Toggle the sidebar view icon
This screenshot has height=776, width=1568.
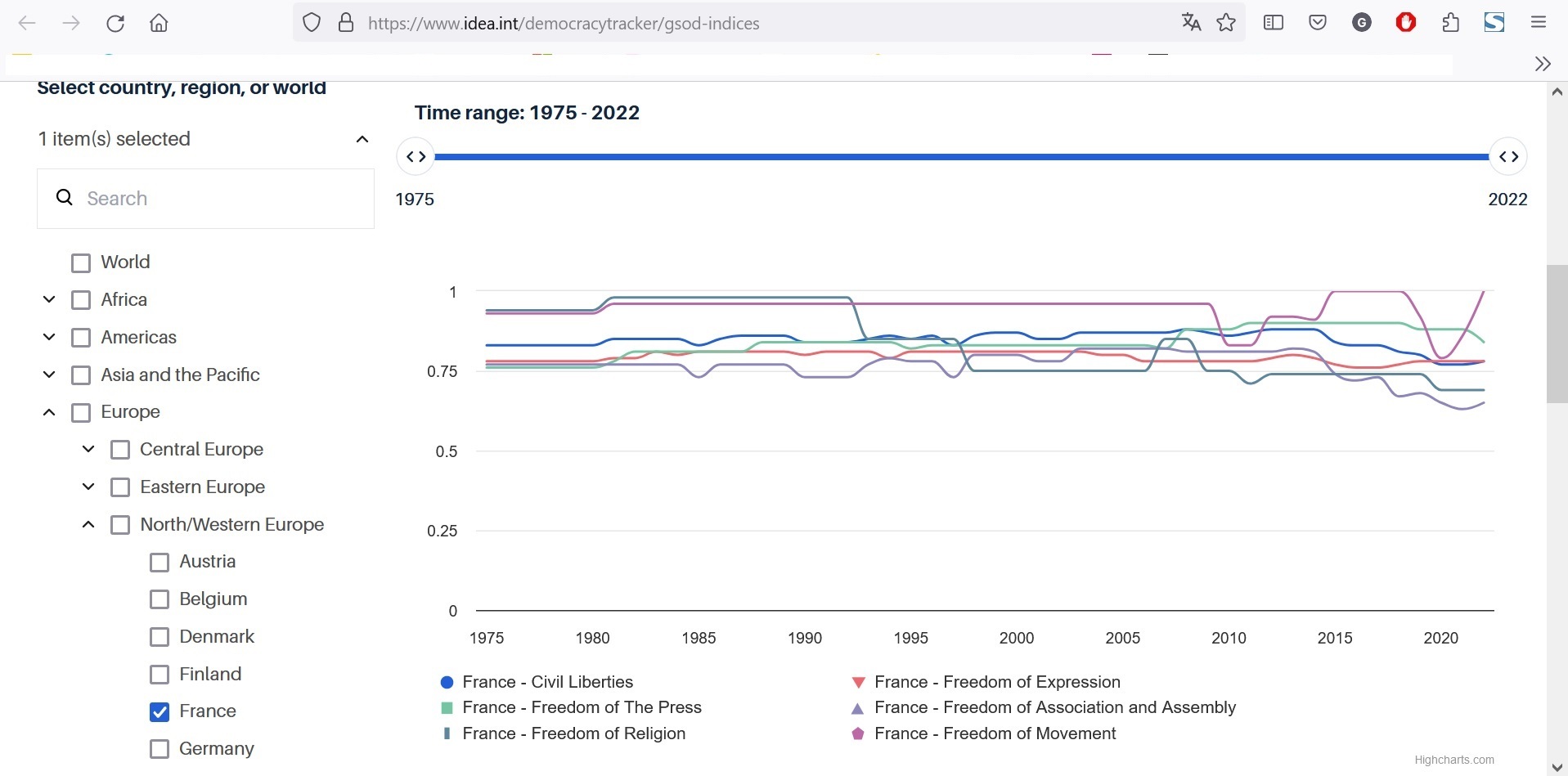point(1274,23)
